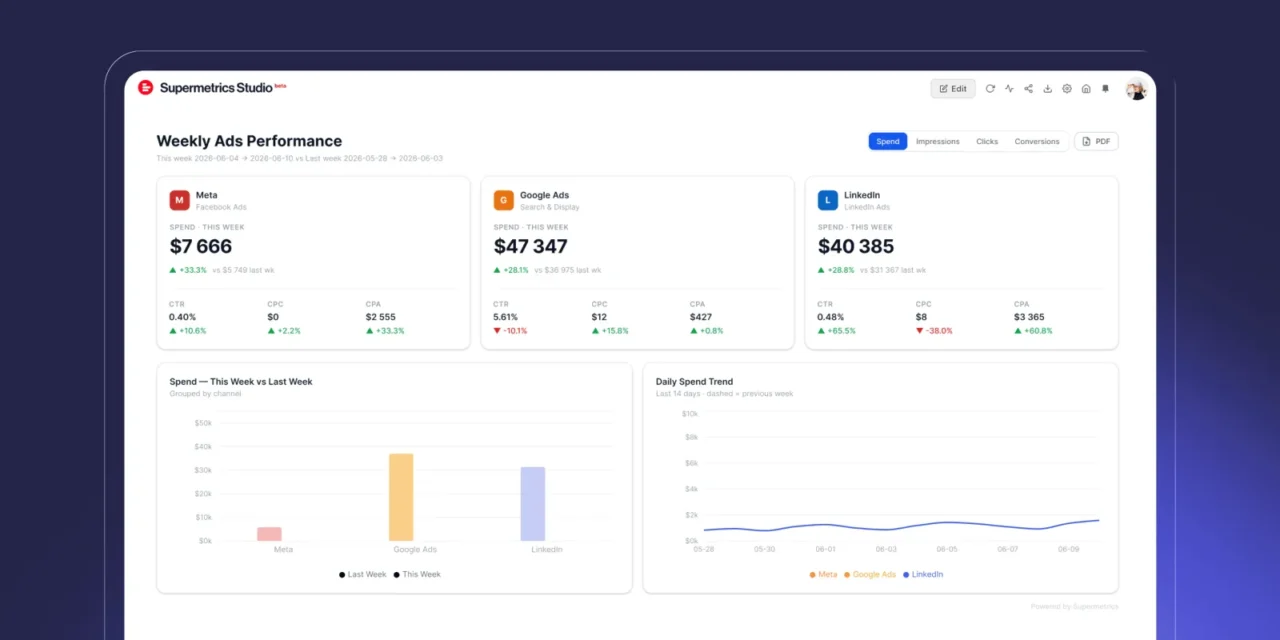Screen dimensions: 1280x640
Task: Open the activity pulse icon
Action: (1009, 88)
